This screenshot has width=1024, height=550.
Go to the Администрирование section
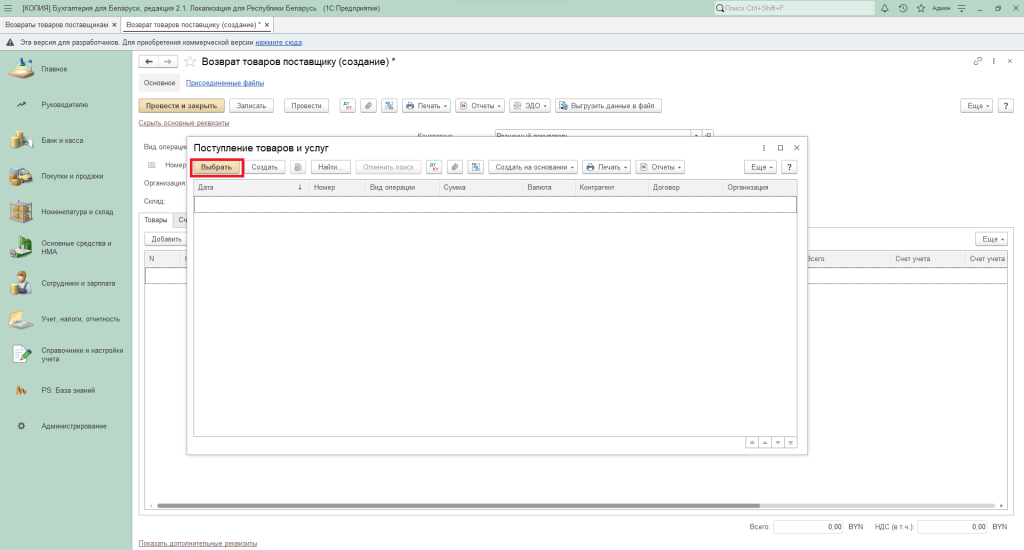pos(73,426)
